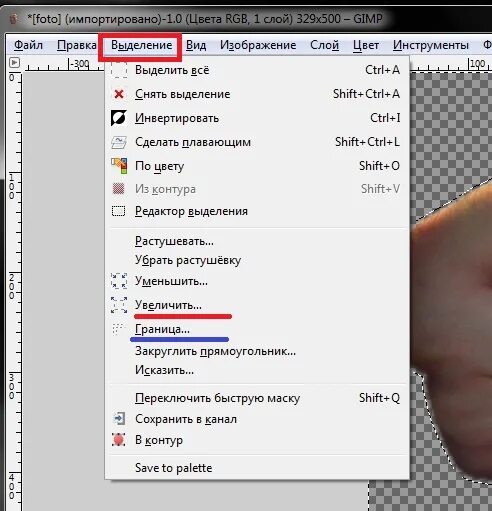Click the Сделать плавающим icon
This screenshot has width=492, height=511.
pyautogui.click(x=119, y=142)
